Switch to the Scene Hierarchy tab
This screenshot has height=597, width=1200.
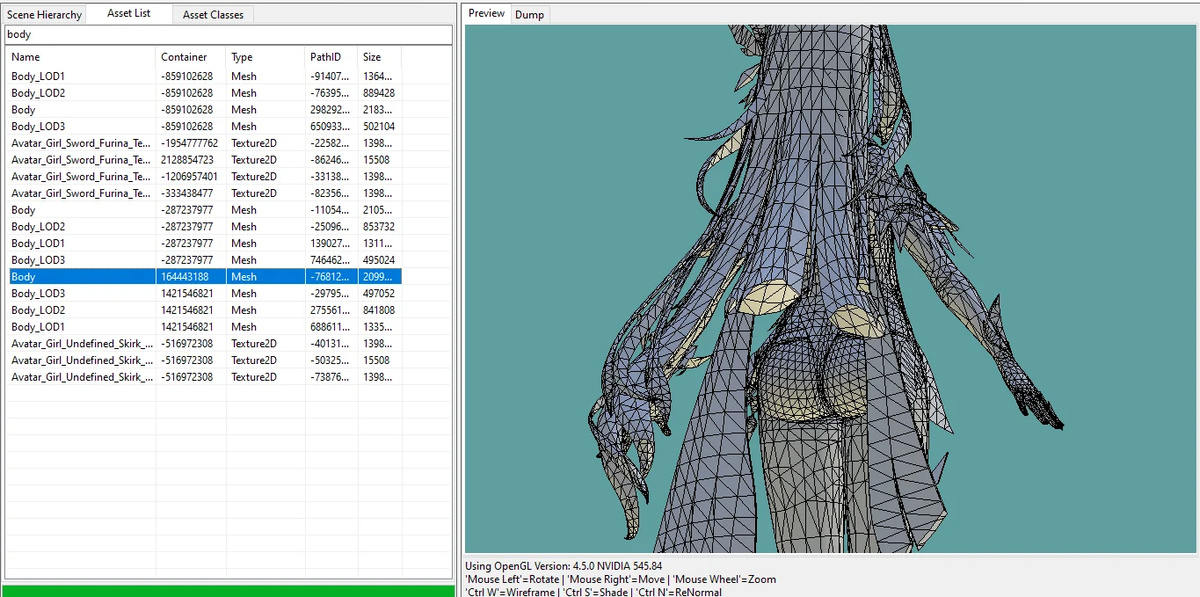tap(44, 15)
